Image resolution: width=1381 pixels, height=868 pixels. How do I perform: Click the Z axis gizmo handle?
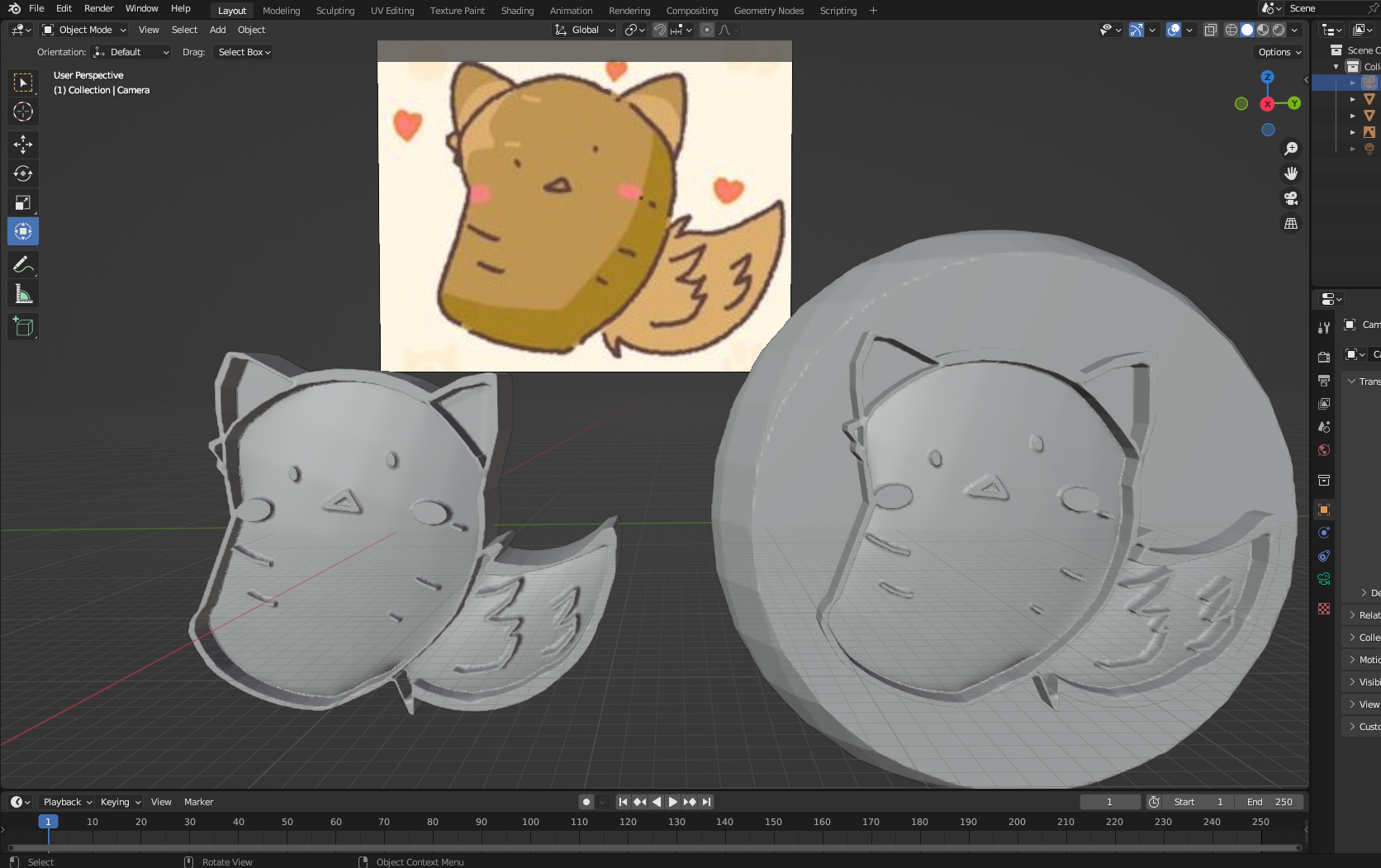coord(1267,77)
